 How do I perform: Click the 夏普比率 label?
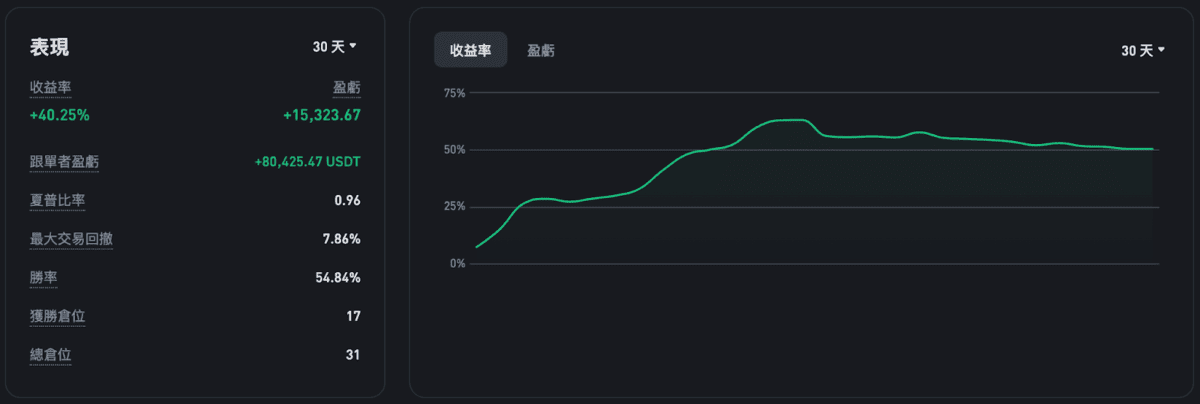(57, 200)
